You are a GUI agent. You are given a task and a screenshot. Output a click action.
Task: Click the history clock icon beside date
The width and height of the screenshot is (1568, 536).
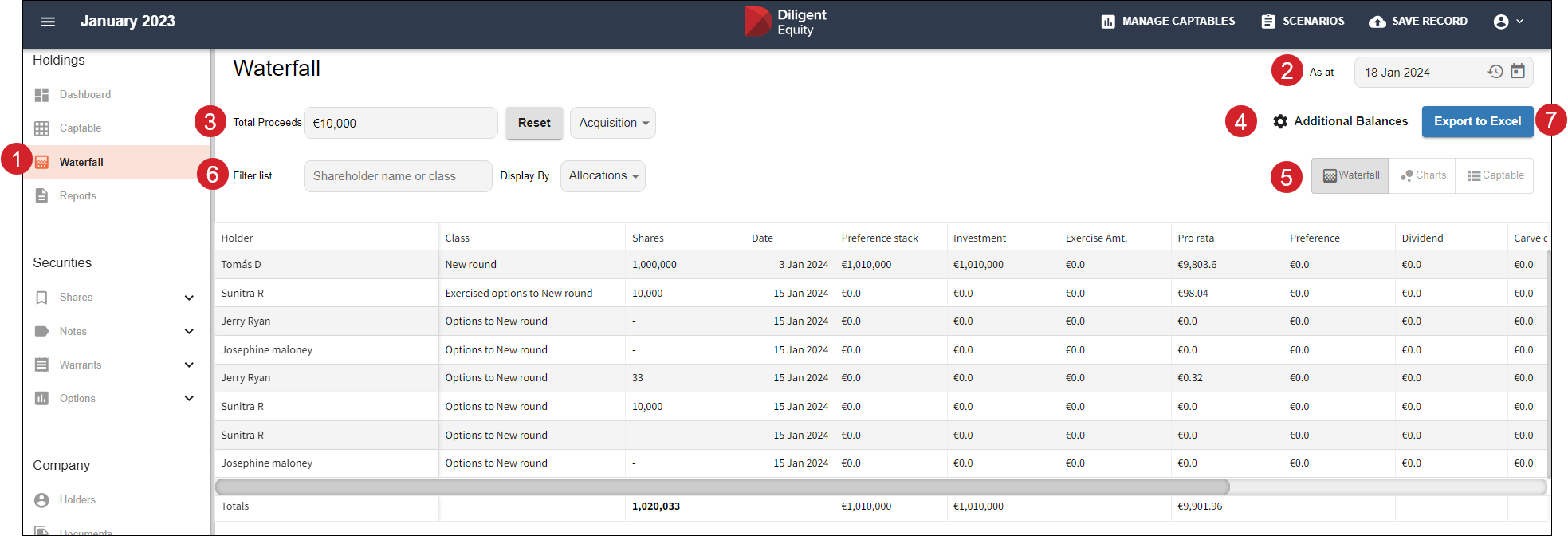(1495, 72)
